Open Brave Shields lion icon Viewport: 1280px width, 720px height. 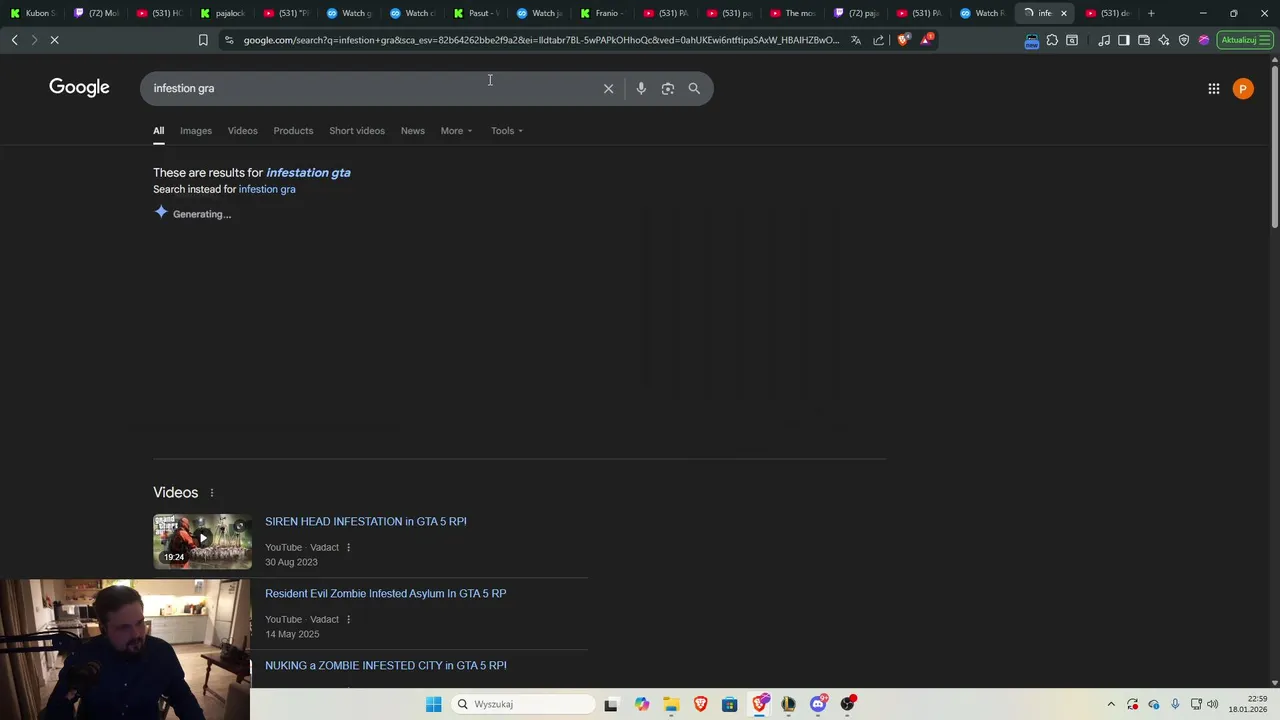pos(905,40)
